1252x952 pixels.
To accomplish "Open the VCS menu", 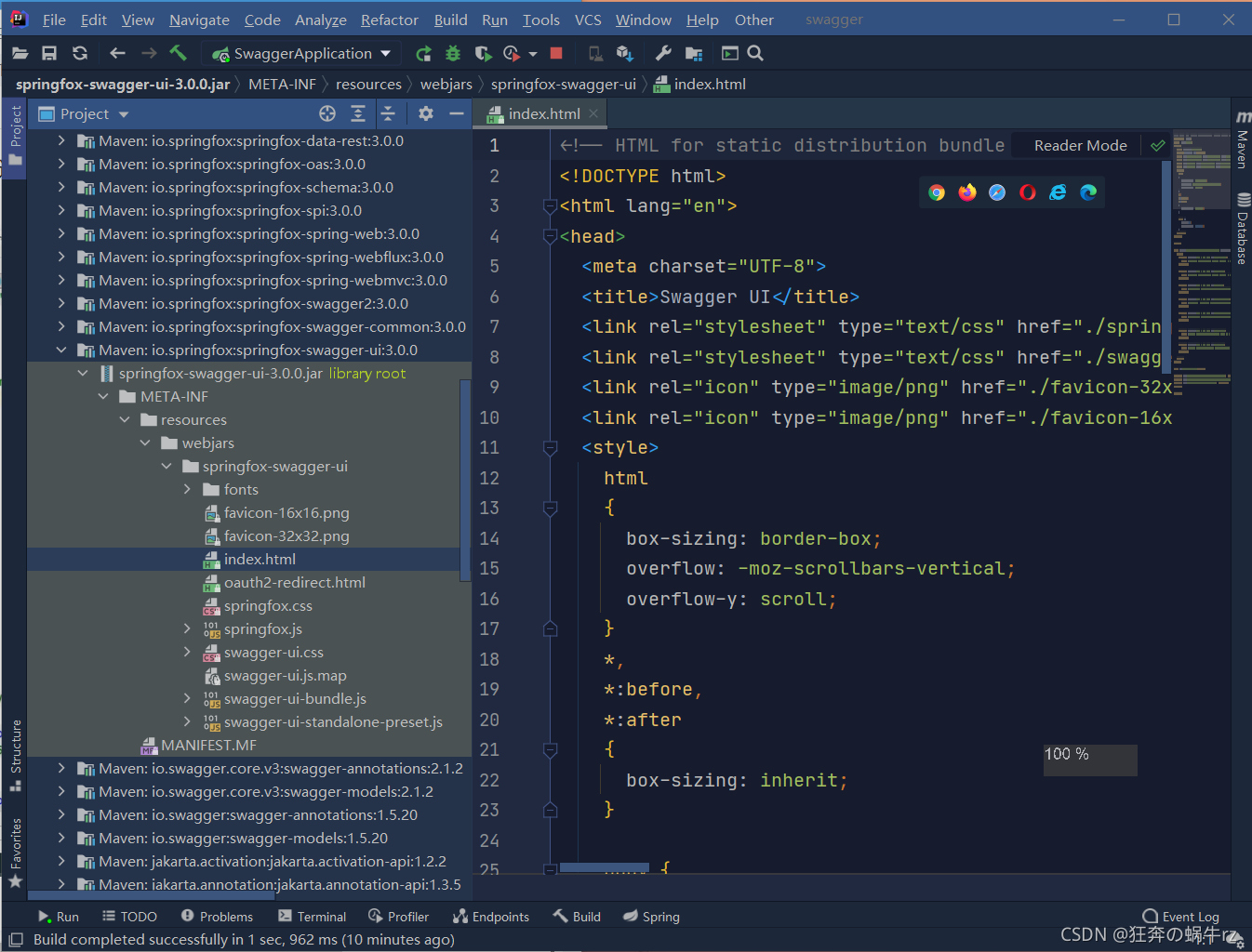I will click(x=588, y=20).
